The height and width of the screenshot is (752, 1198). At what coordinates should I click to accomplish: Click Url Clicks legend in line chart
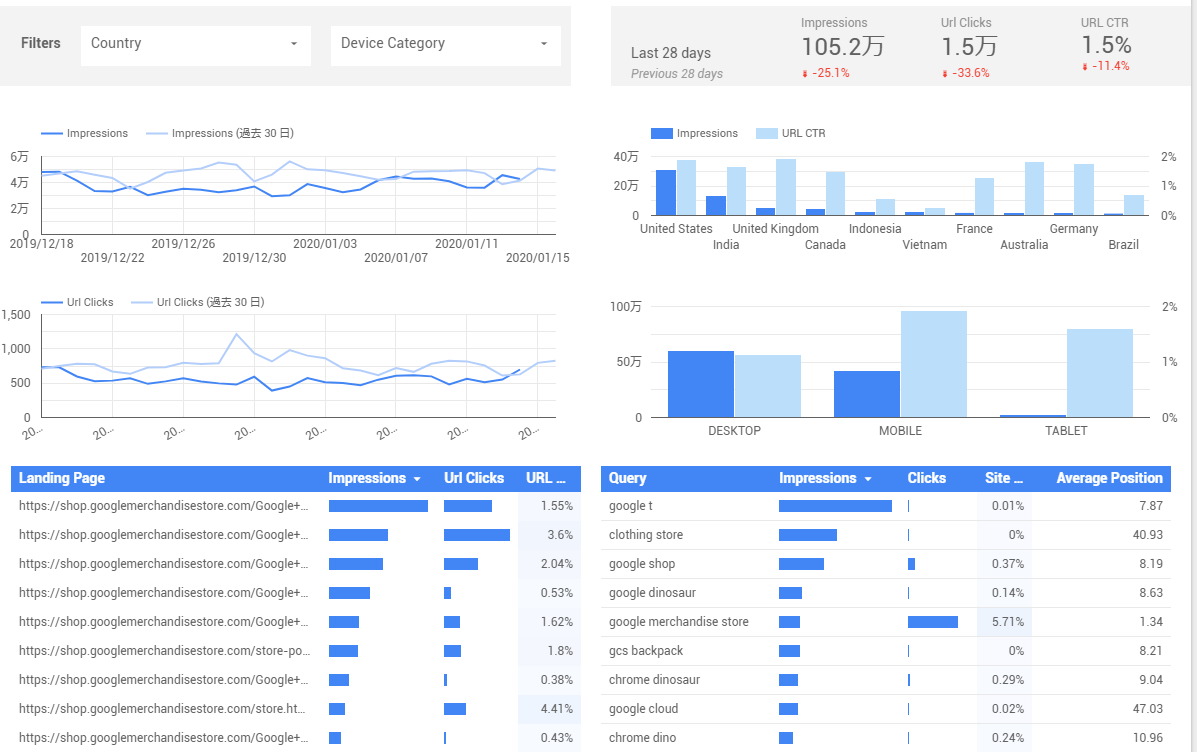pyautogui.click(x=77, y=302)
